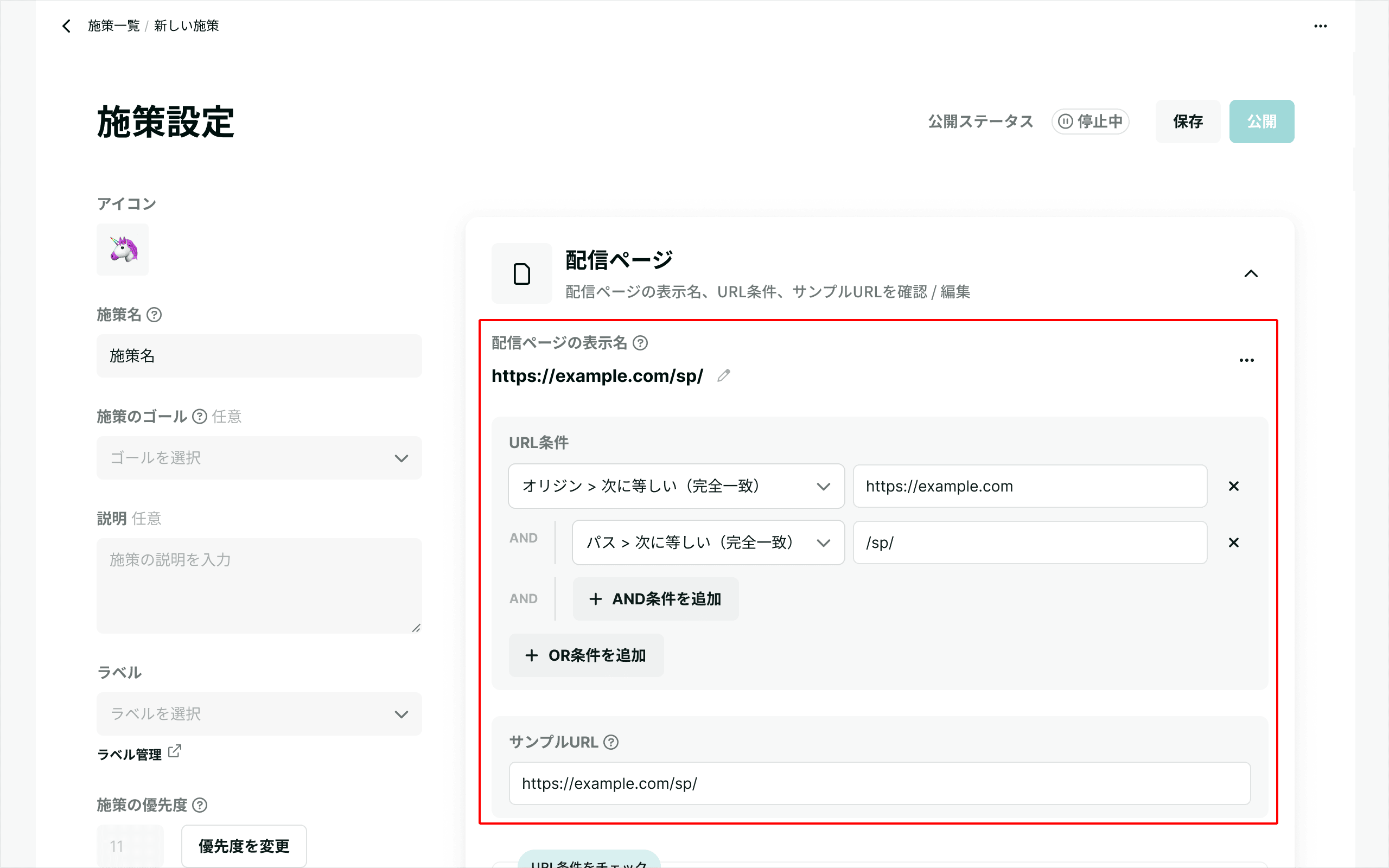Collapse the 配信ページ section

pos(1251,274)
